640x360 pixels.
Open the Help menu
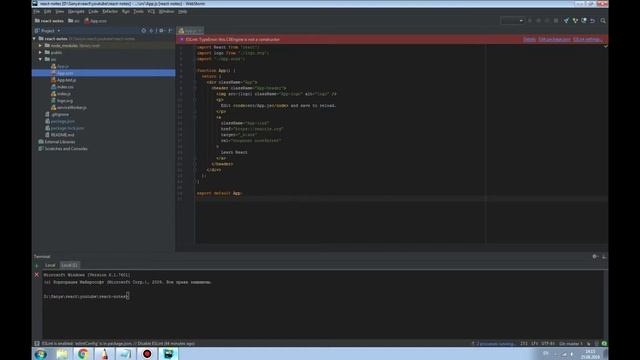click(183, 11)
